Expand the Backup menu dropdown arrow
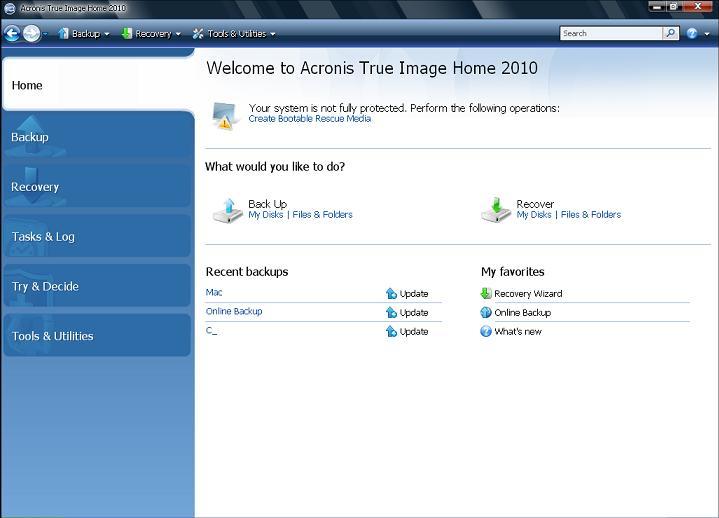 107,34
